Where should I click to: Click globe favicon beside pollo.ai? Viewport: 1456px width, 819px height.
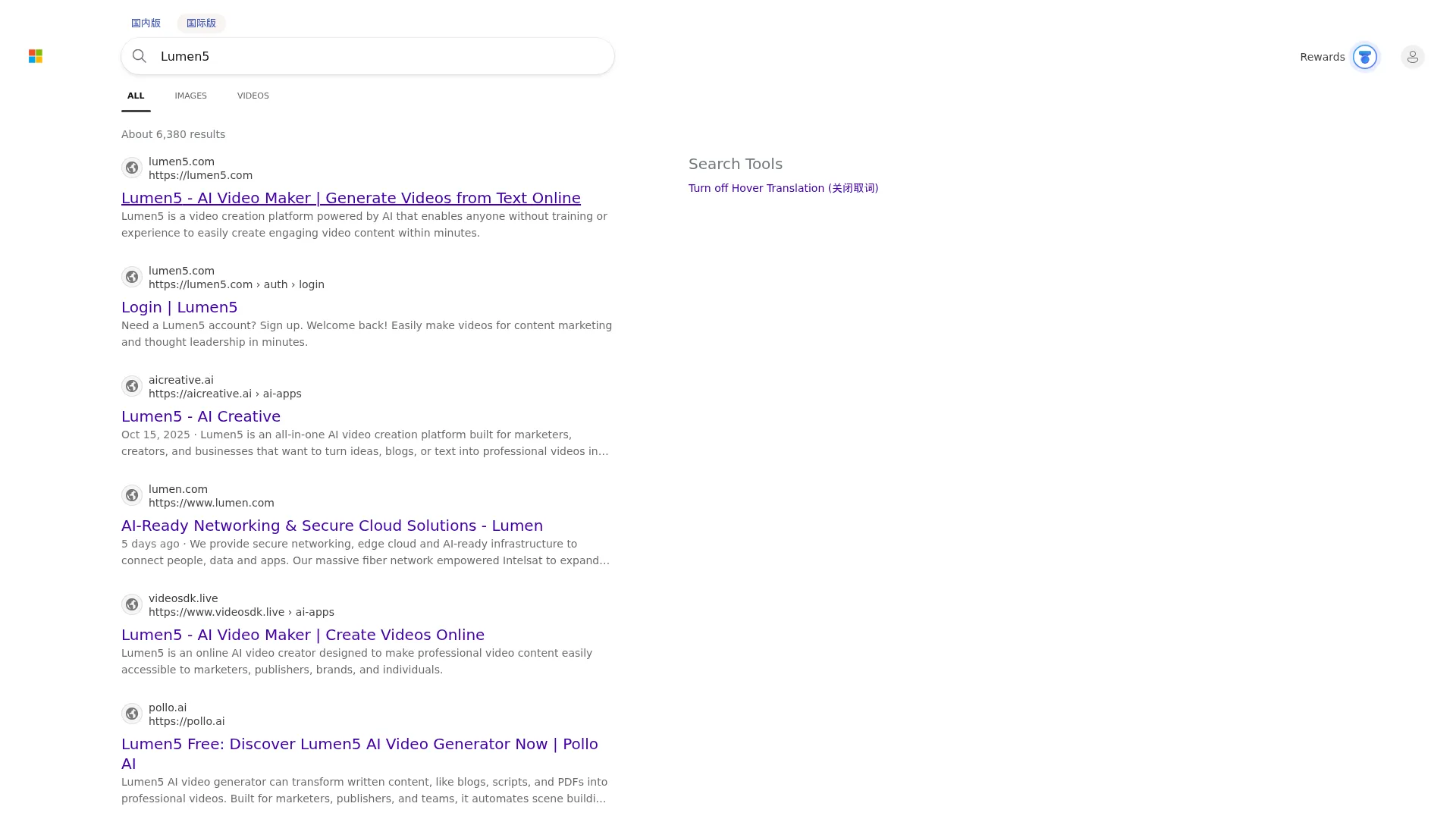pos(132,714)
